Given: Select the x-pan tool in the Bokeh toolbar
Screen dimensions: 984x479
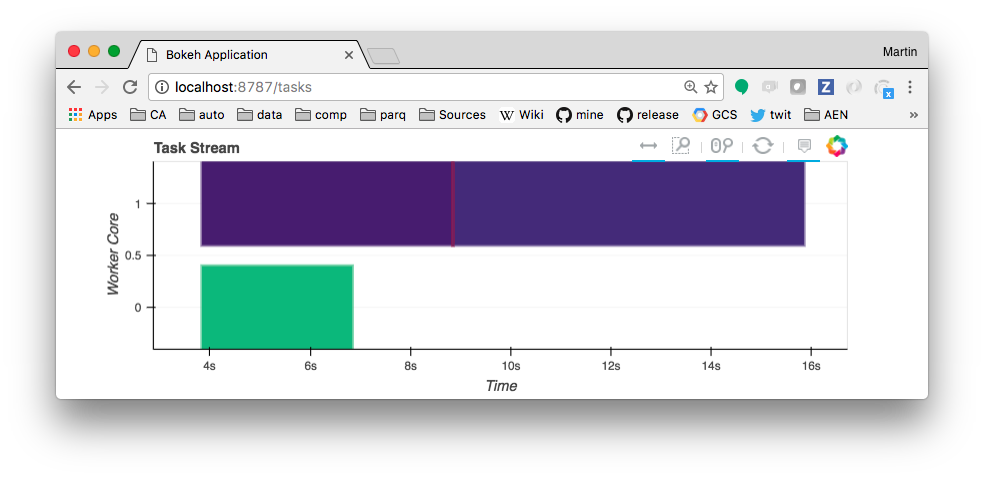Looking at the screenshot, I should click(648, 146).
